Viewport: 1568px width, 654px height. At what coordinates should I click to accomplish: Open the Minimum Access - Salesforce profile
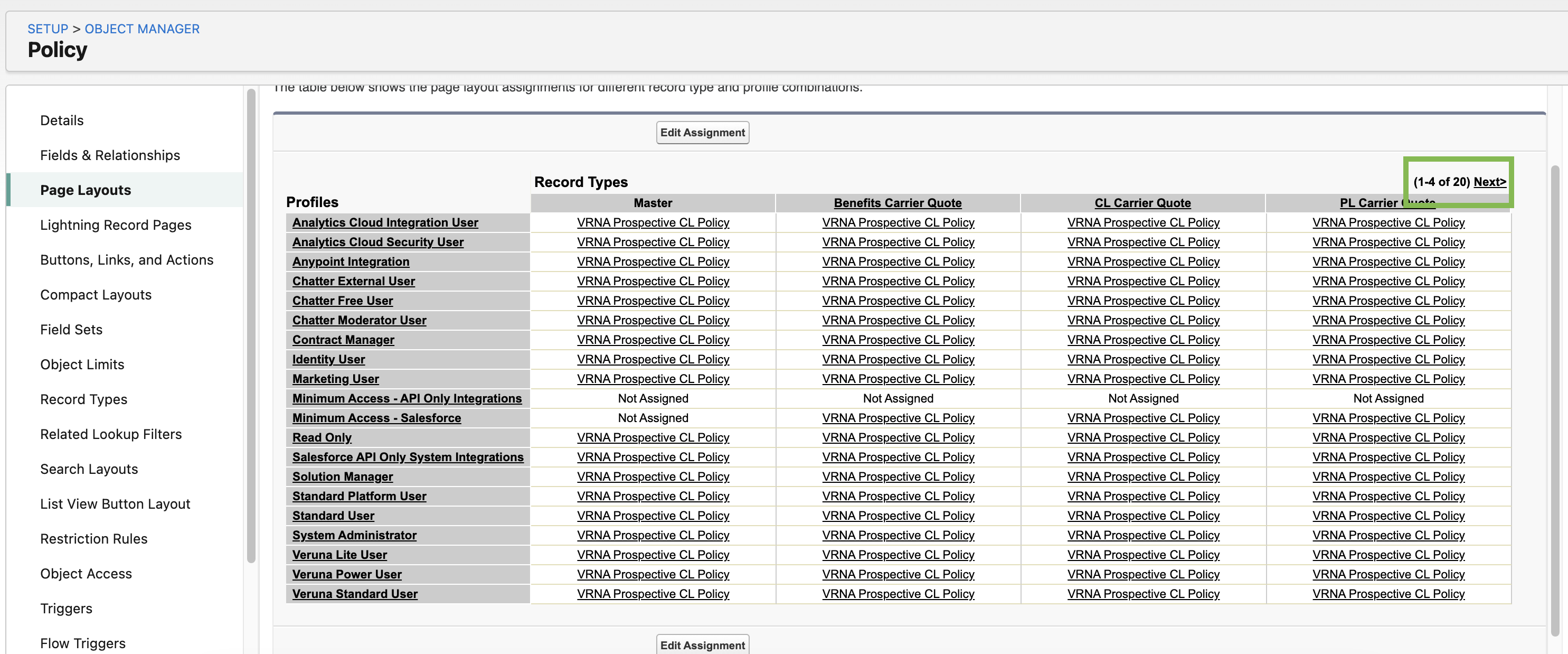pyautogui.click(x=376, y=417)
